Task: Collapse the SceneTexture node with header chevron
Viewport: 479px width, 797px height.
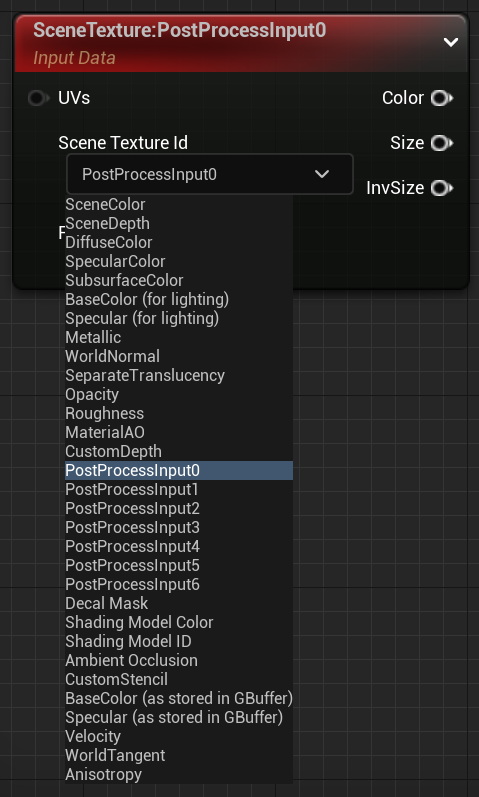Action: (451, 42)
